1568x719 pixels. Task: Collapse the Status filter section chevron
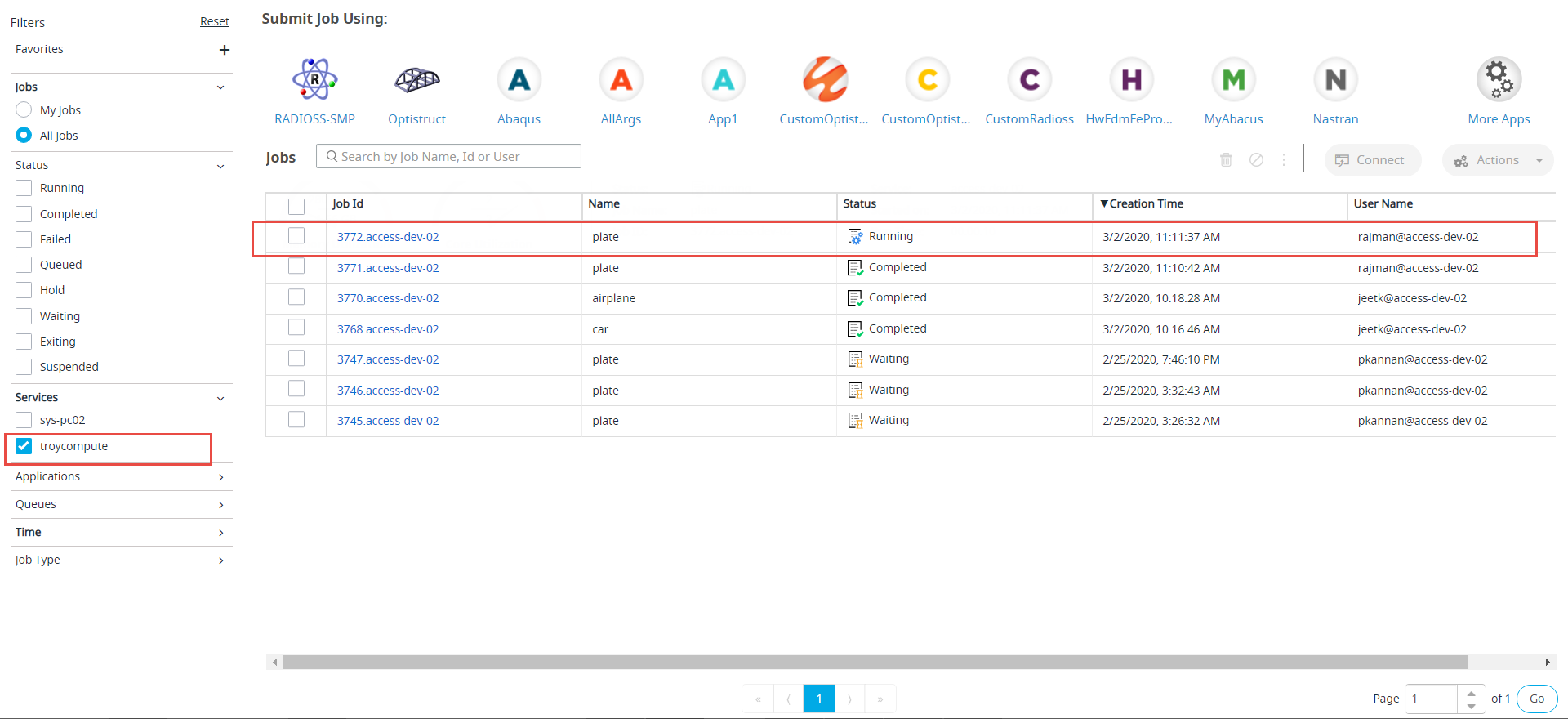point(220,167)
